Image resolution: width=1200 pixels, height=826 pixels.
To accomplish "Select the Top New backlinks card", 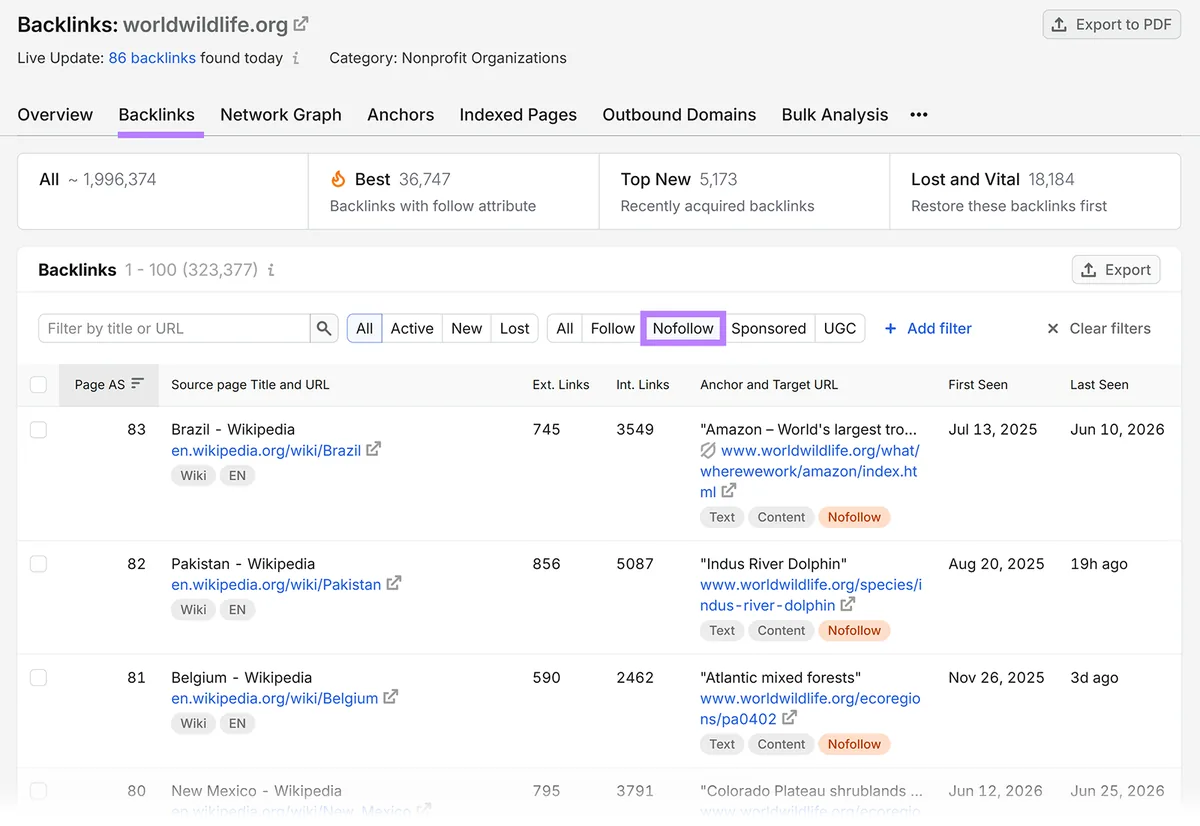I will (x=744, y=191).
